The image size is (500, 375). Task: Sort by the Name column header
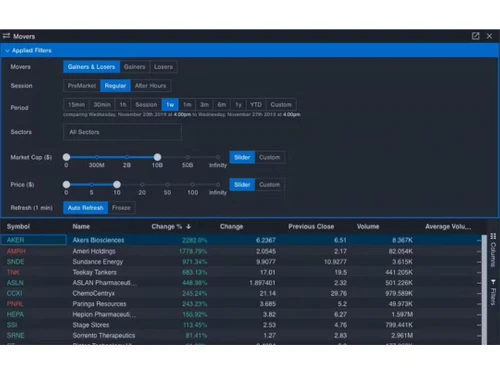81,226
